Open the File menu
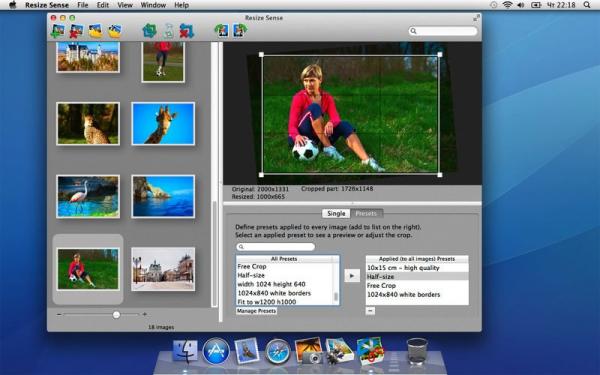 pyautogui.click(x=83, y=5)
